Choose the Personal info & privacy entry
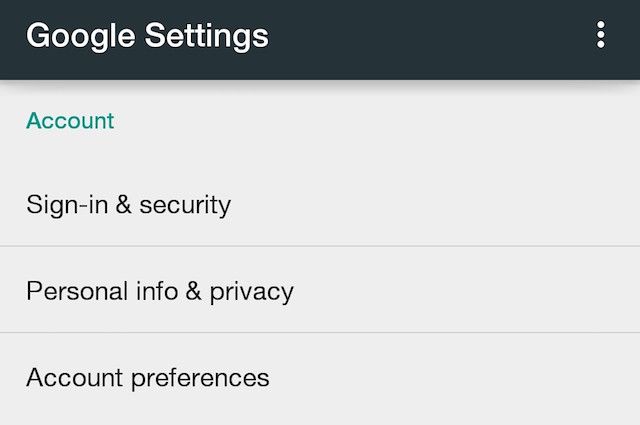 point(160,291)
